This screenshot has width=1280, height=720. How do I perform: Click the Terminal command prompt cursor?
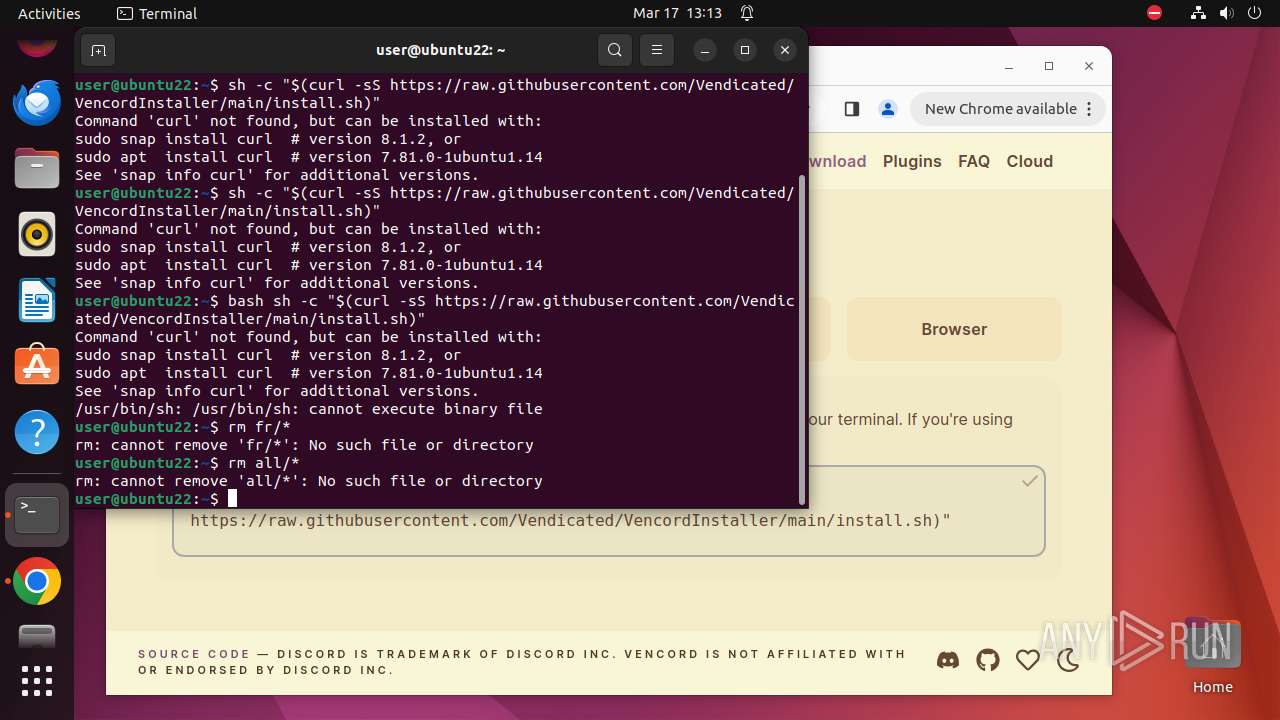tap(232, 498)
